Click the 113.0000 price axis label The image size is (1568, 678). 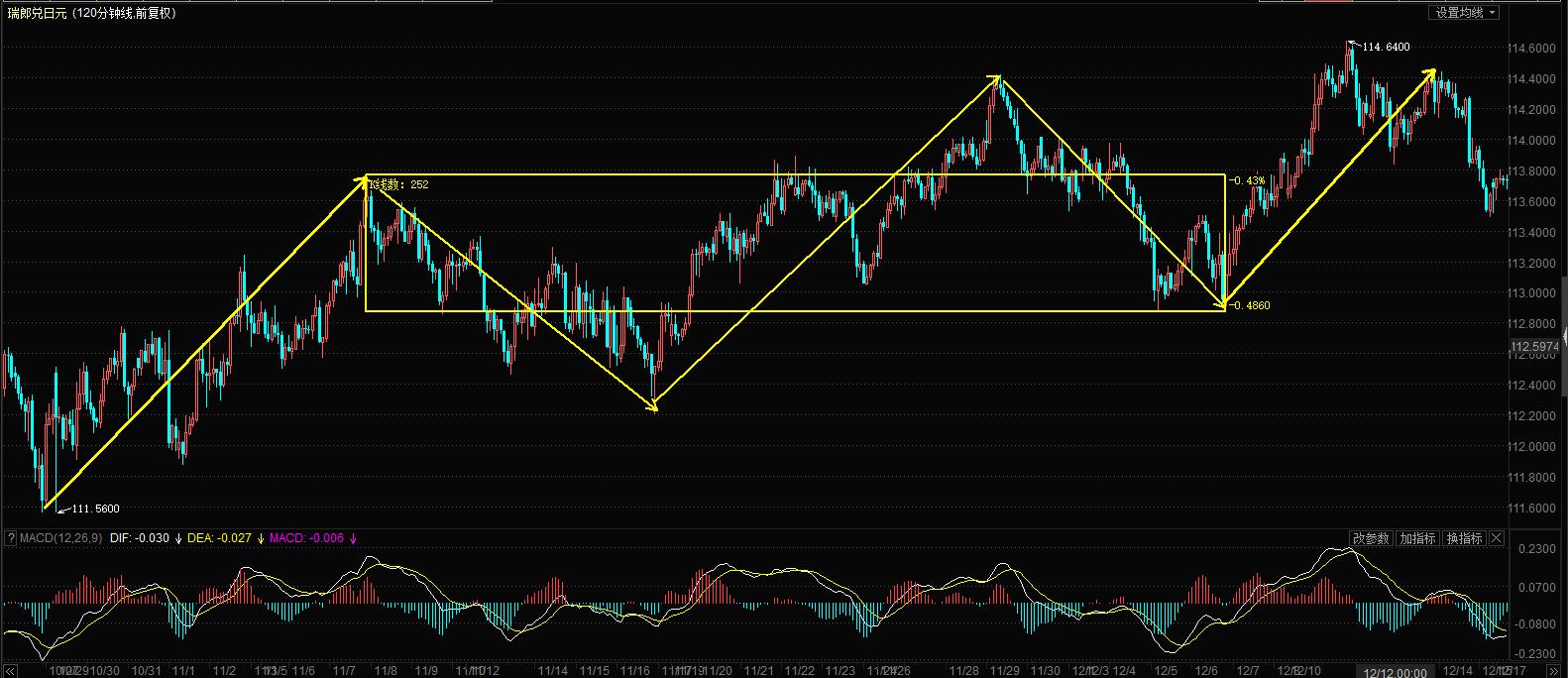click(x=1530, y=293)
